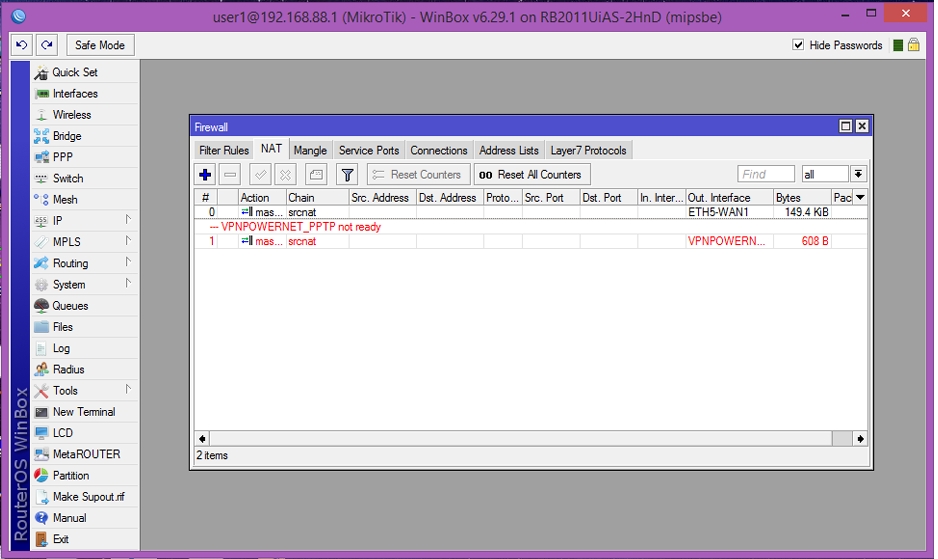The width and height of the screenshot is (938, 559).
Task: Click Reset All Counters button
Action: pyautogui.click(x=532, y=175)
